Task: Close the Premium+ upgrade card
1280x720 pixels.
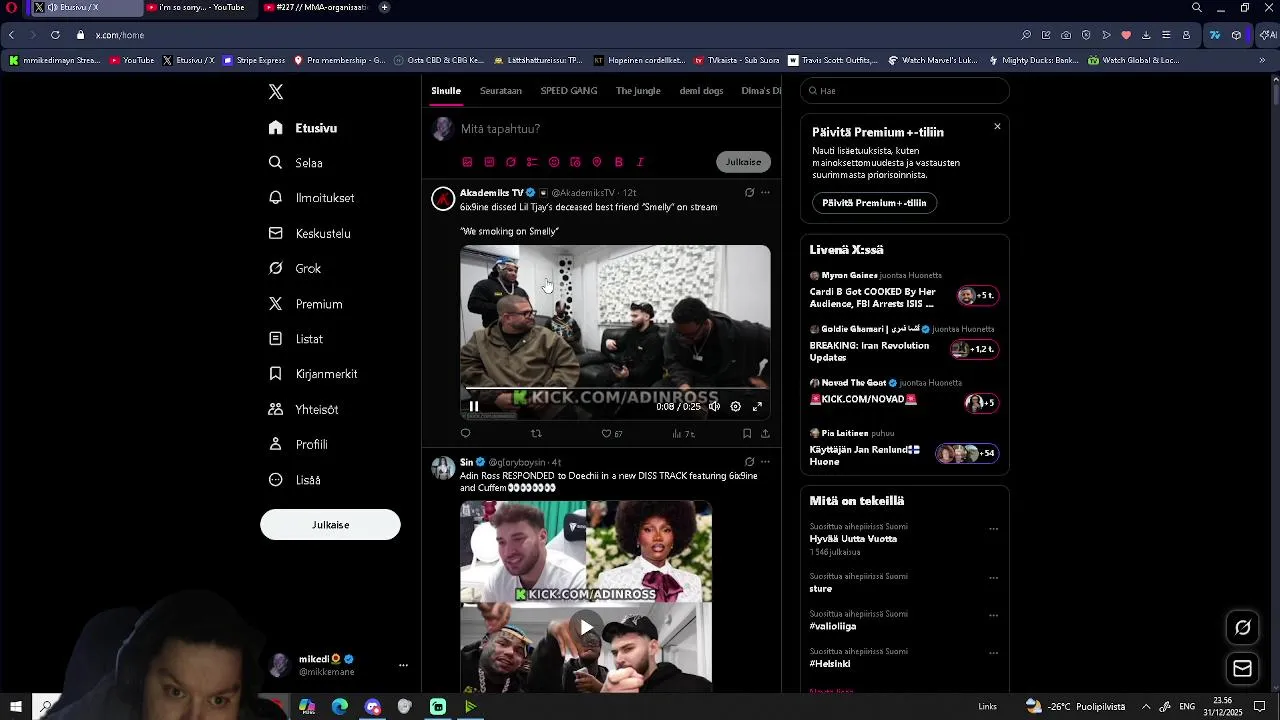Action: (997, 126)
